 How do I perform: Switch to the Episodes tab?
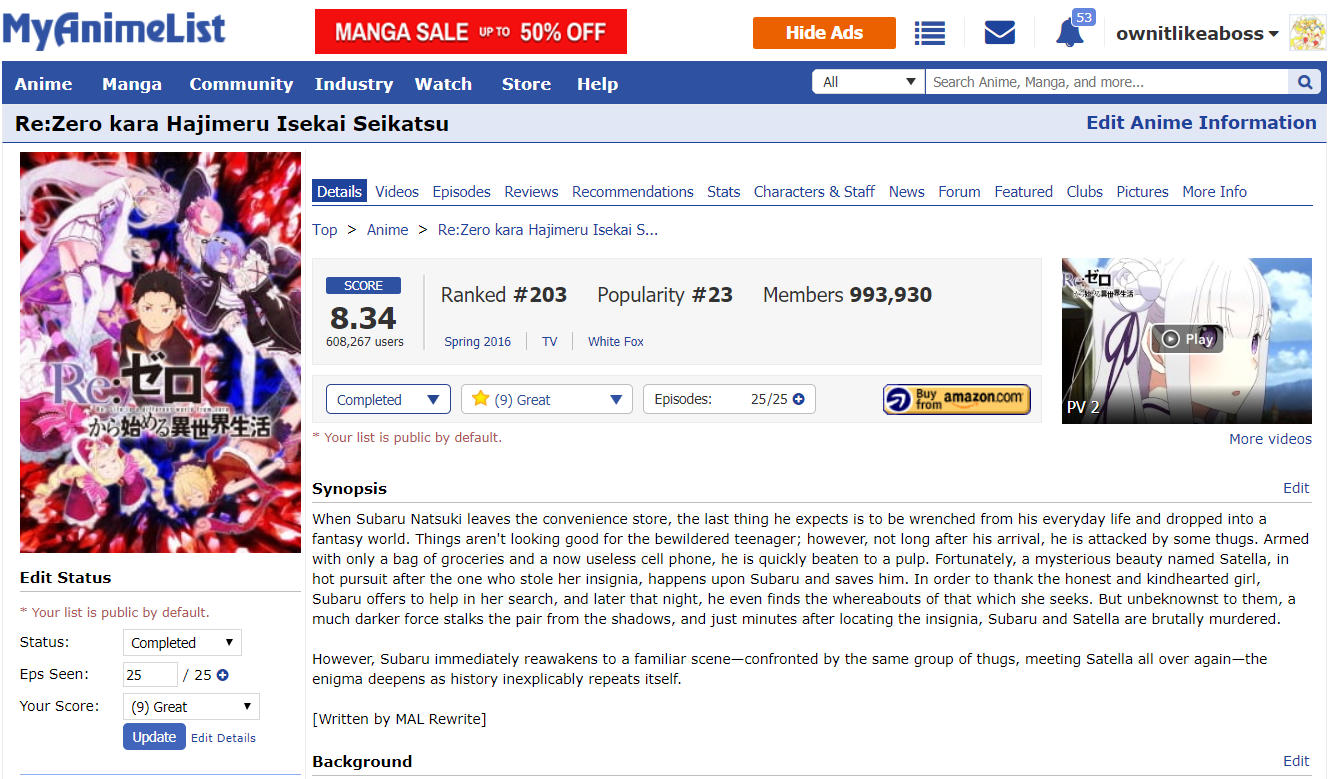tap(461, 191)
